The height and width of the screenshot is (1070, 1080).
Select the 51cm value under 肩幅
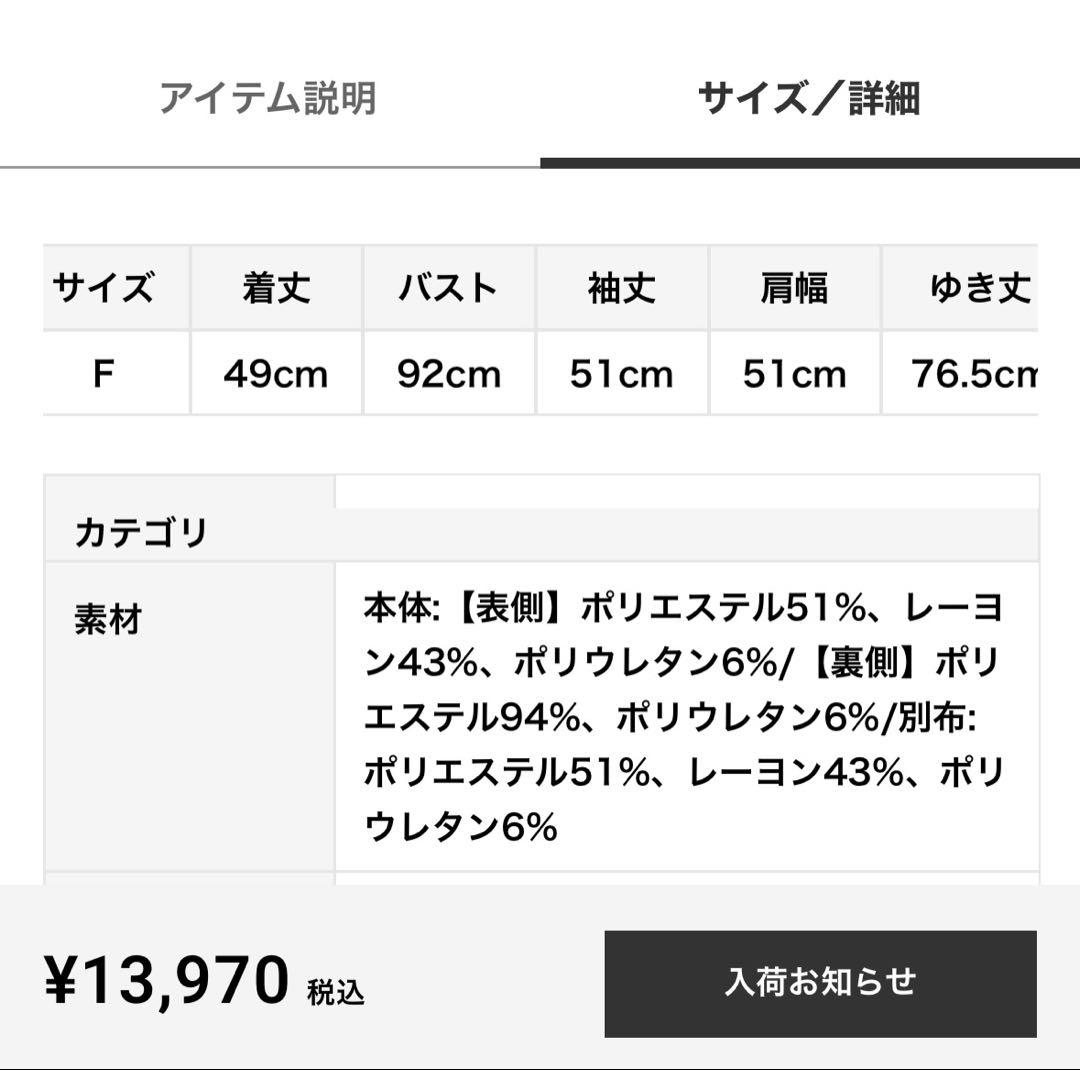pos(794,374)
